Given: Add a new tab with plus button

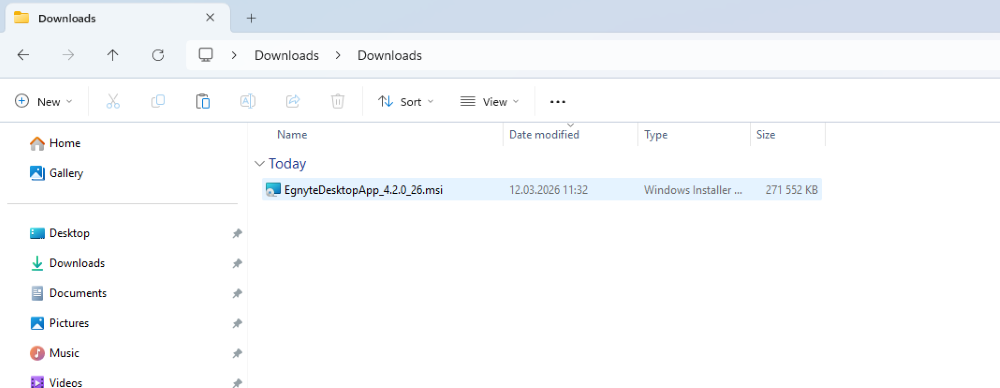Looking at the screenshot, I should point(251,18).
